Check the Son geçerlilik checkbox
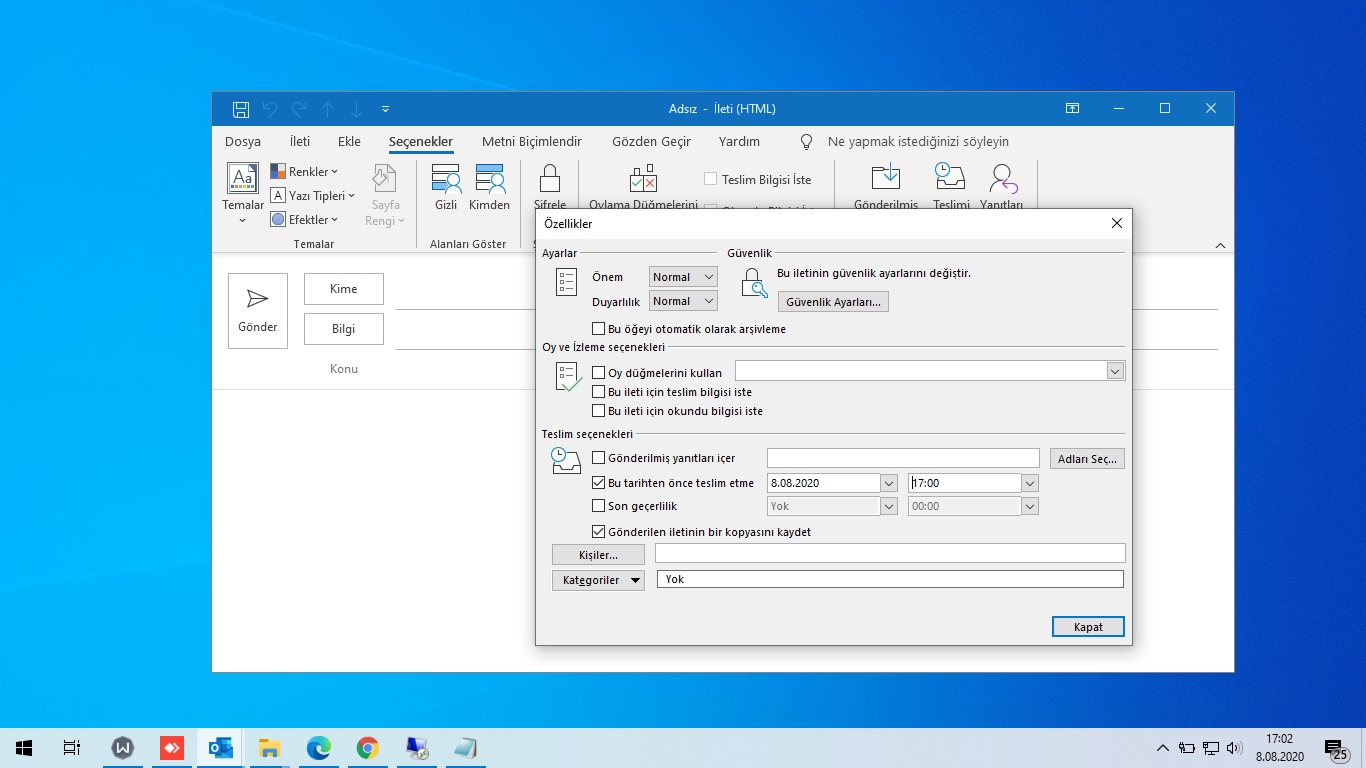1366x768 pixels. pos(599,506)
